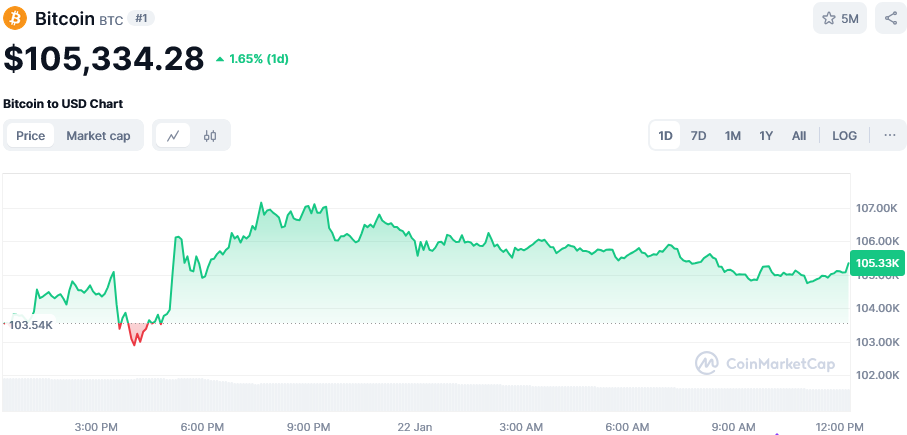Select the All time range tab
This screenshot has height=435, width=907.
799,135
